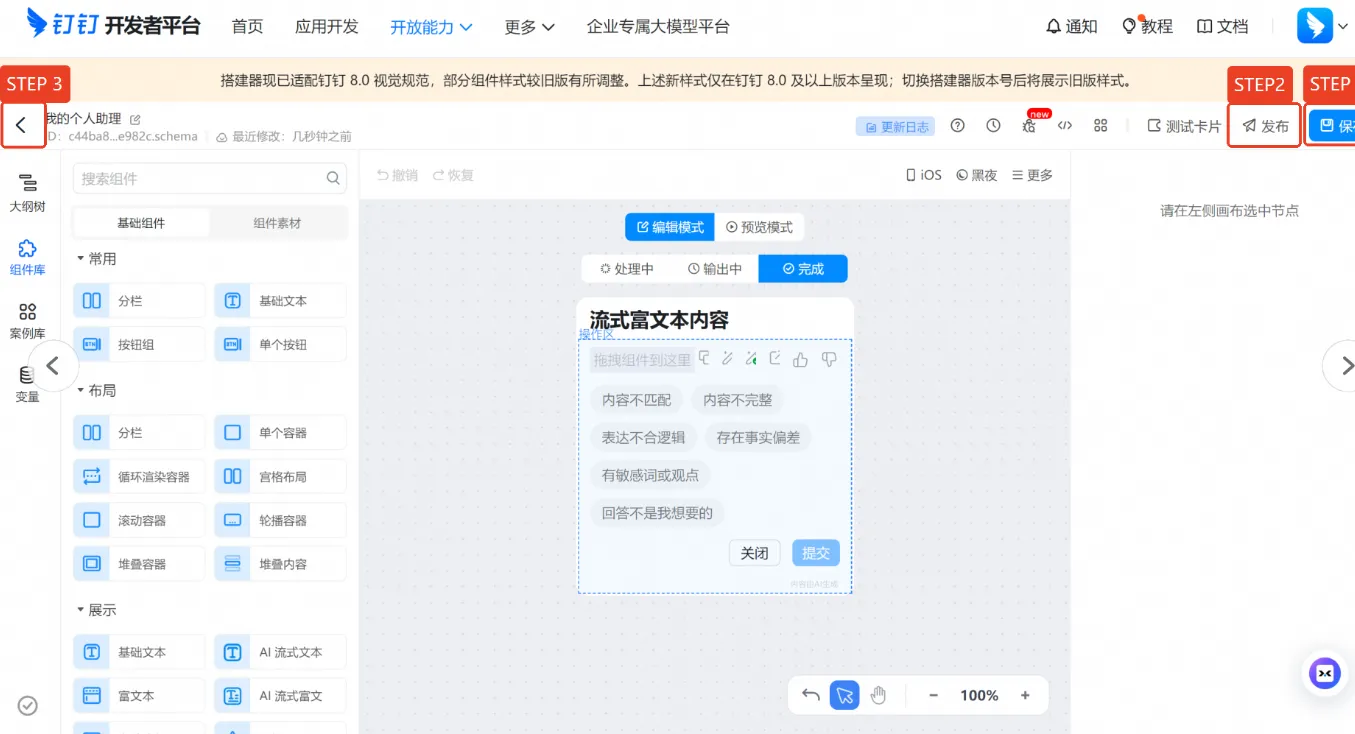Click into the 搜索组件 search field
Screen dimensions: 1355x734
point(210,179)
